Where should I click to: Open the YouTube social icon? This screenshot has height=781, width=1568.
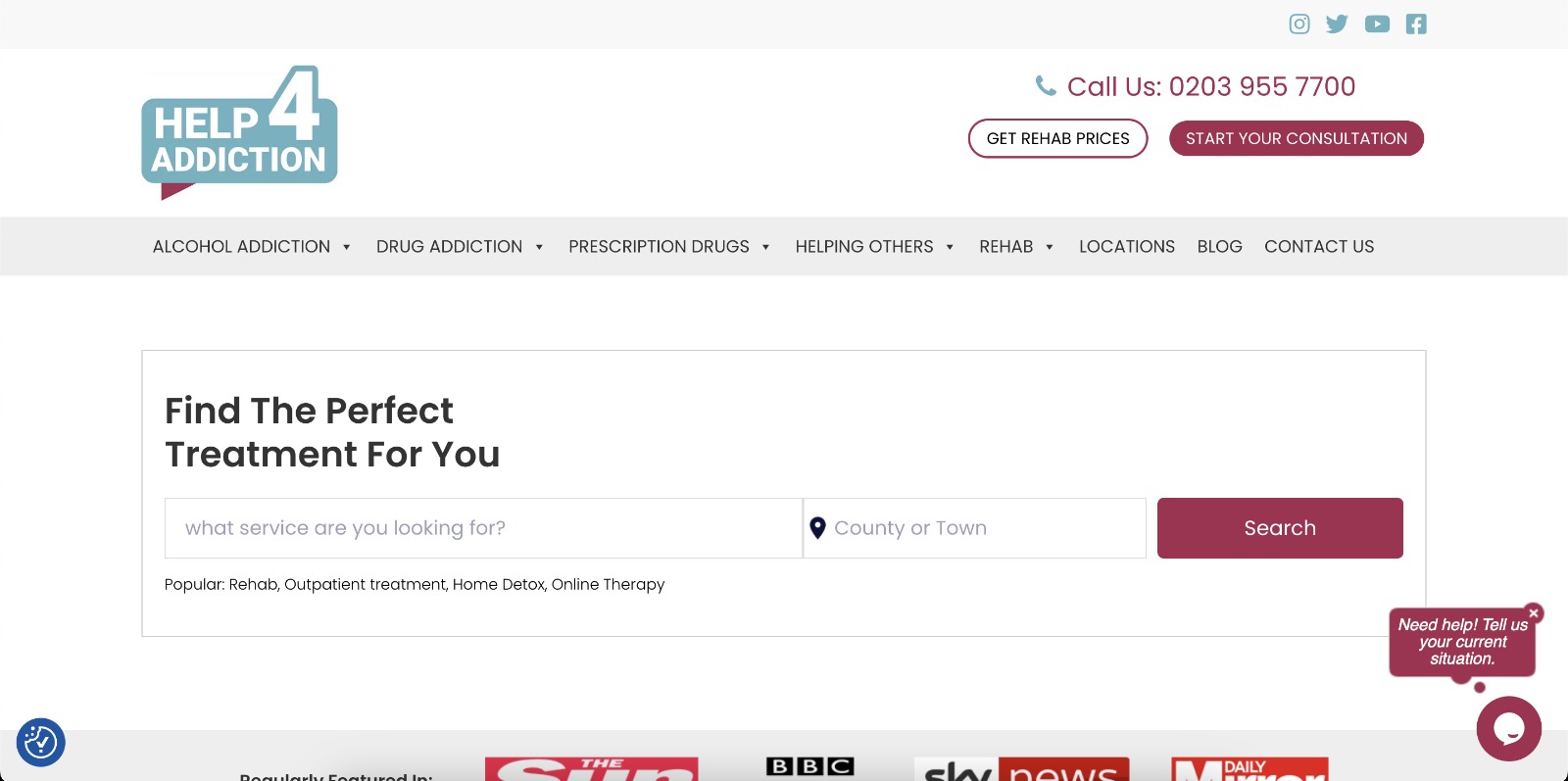[1377, 24]
